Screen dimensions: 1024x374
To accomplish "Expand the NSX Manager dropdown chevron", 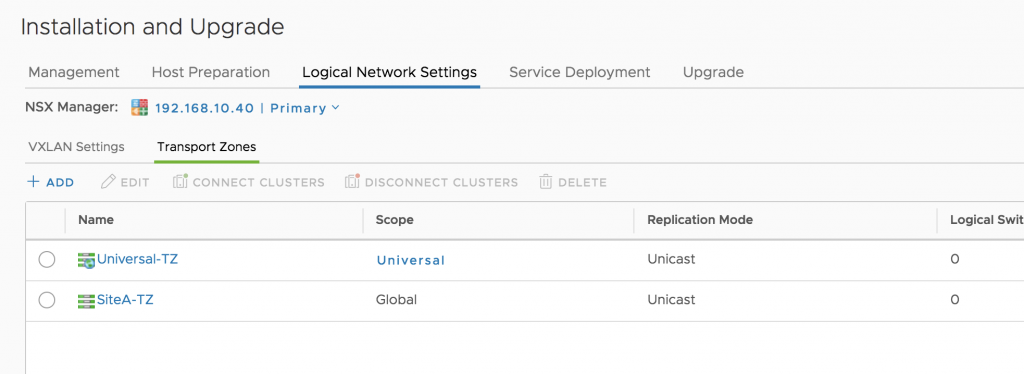I will tap(336, 108).
